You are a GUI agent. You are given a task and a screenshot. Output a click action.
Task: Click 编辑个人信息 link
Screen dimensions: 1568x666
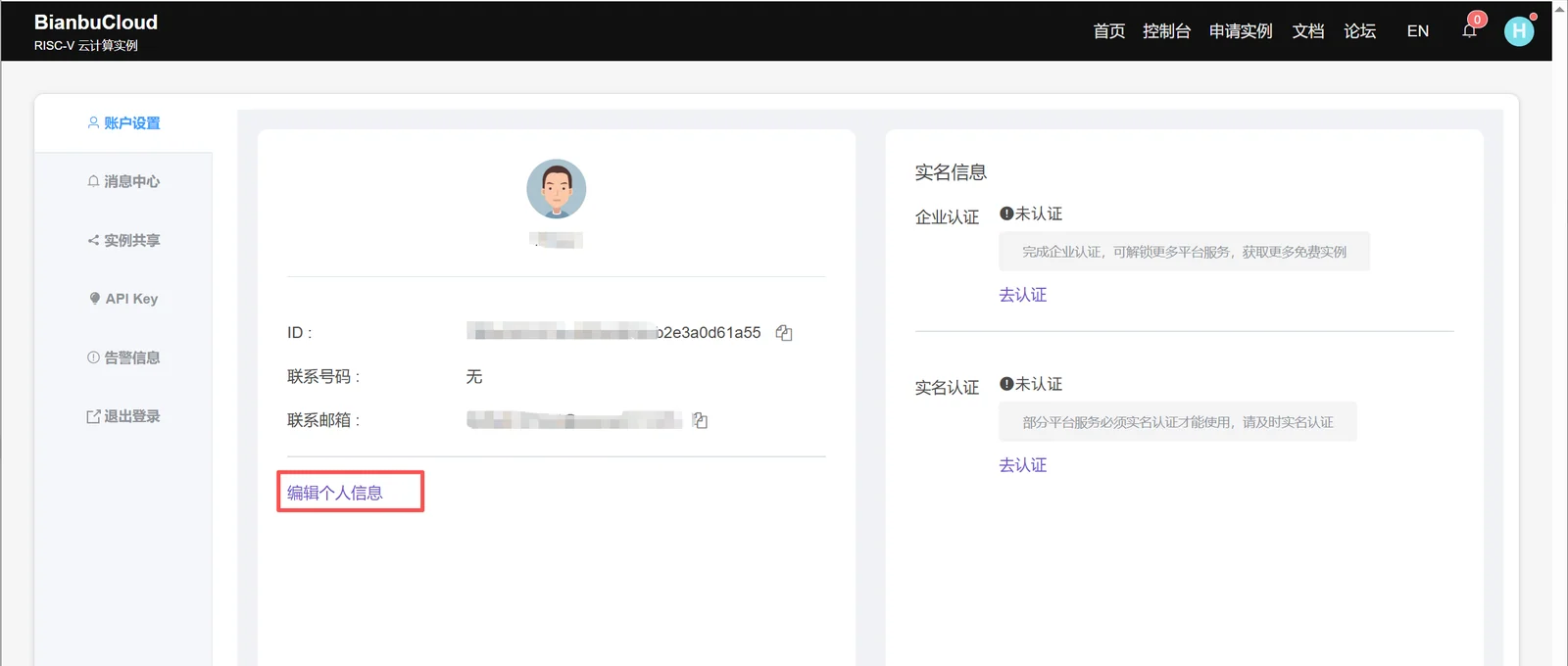[x=335, y=493]
